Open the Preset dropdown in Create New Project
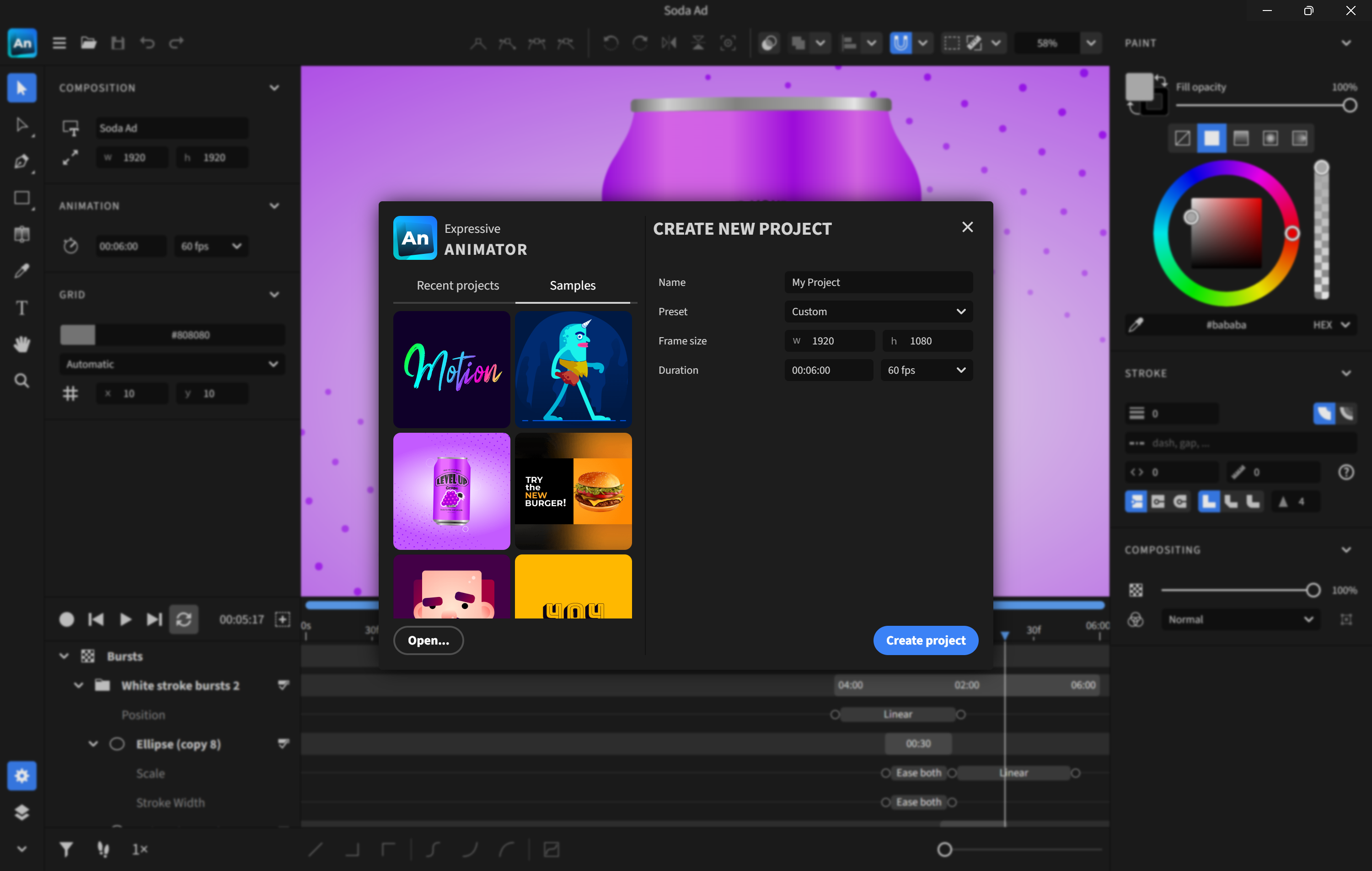 pyautogui.click(x=878, y=311)
